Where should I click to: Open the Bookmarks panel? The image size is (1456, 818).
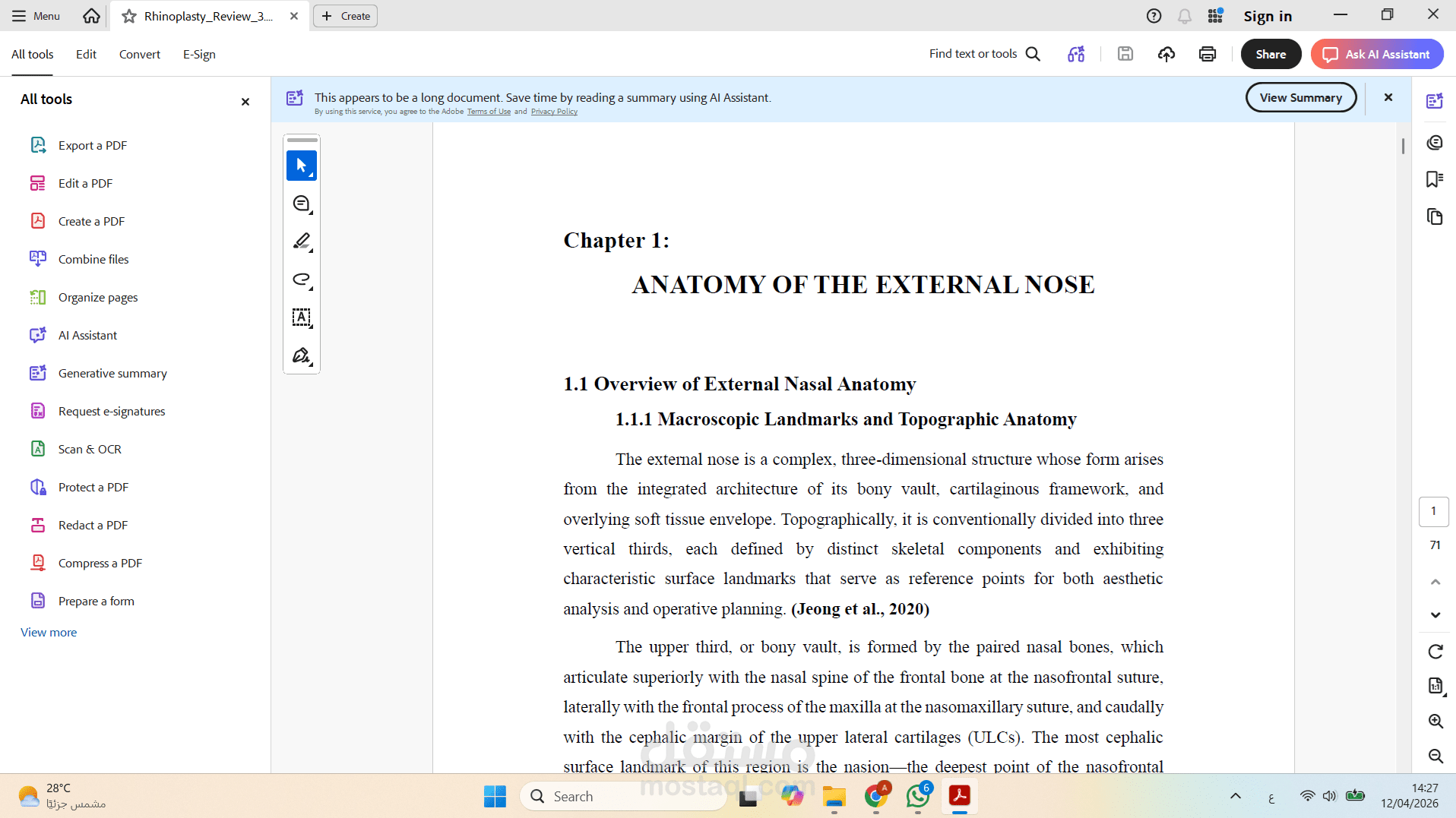click(x=1435, y=179)
